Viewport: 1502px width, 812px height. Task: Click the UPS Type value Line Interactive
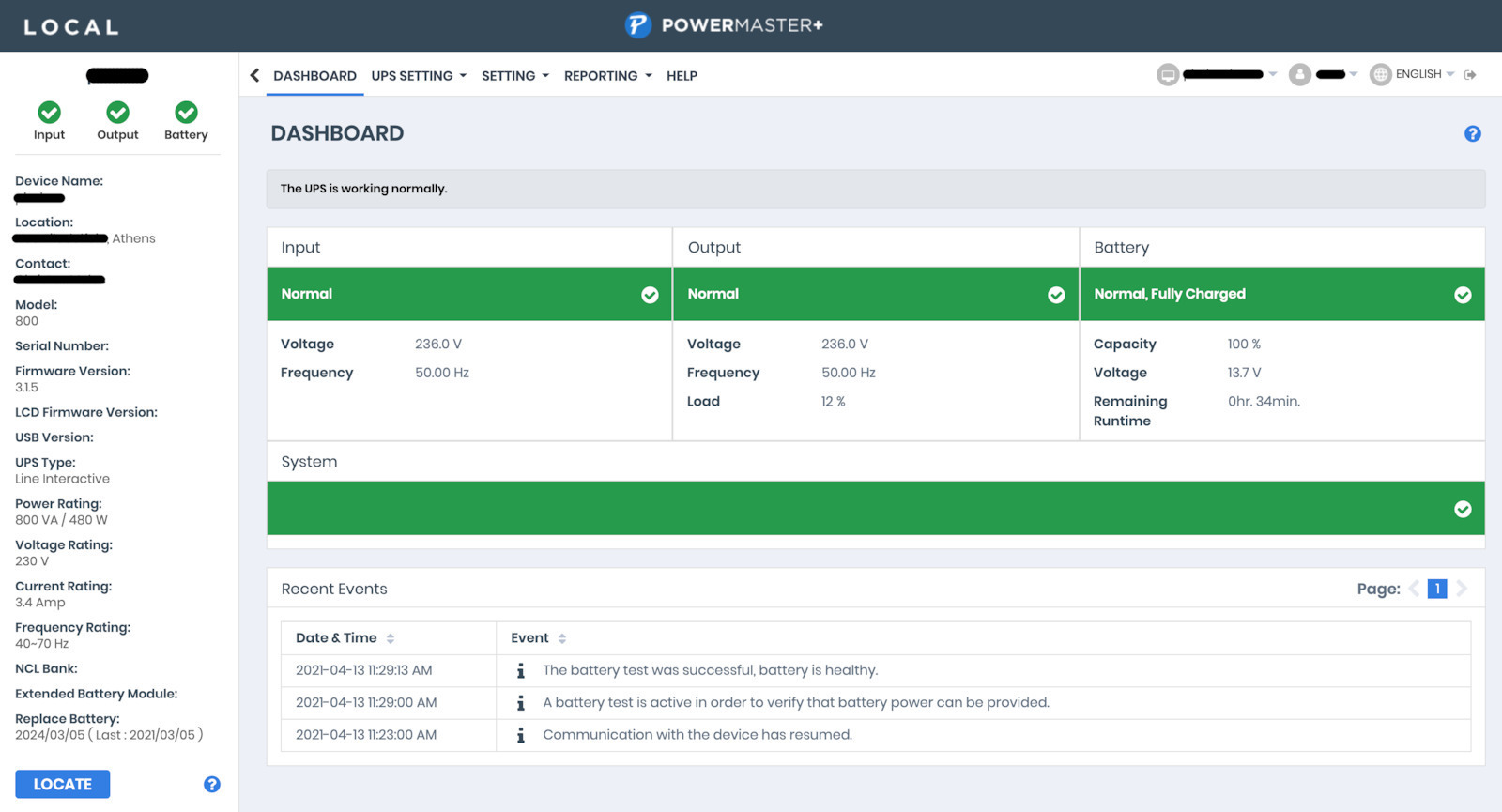tap(62, 479)
